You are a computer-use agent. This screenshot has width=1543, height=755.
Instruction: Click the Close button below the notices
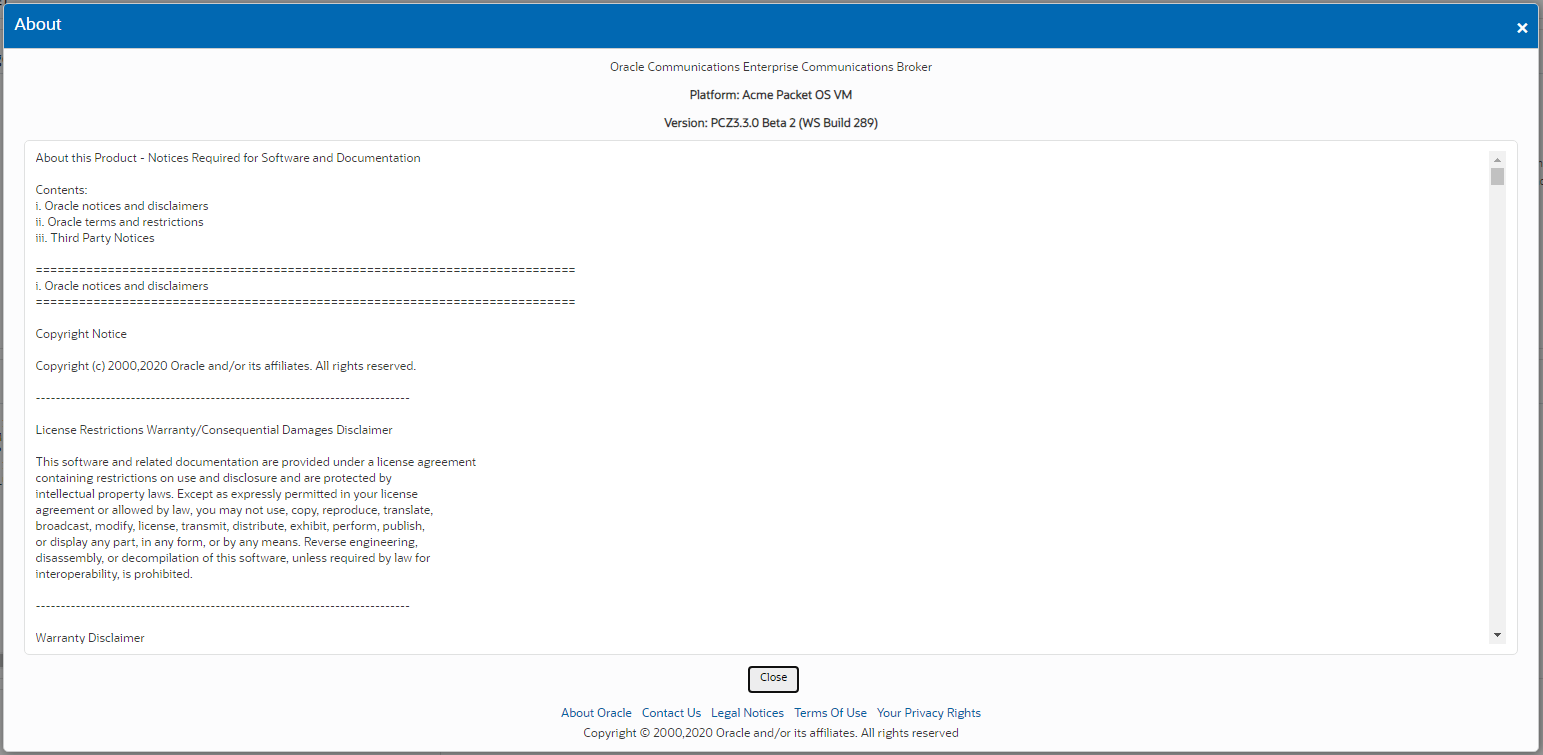click(773, 678)
